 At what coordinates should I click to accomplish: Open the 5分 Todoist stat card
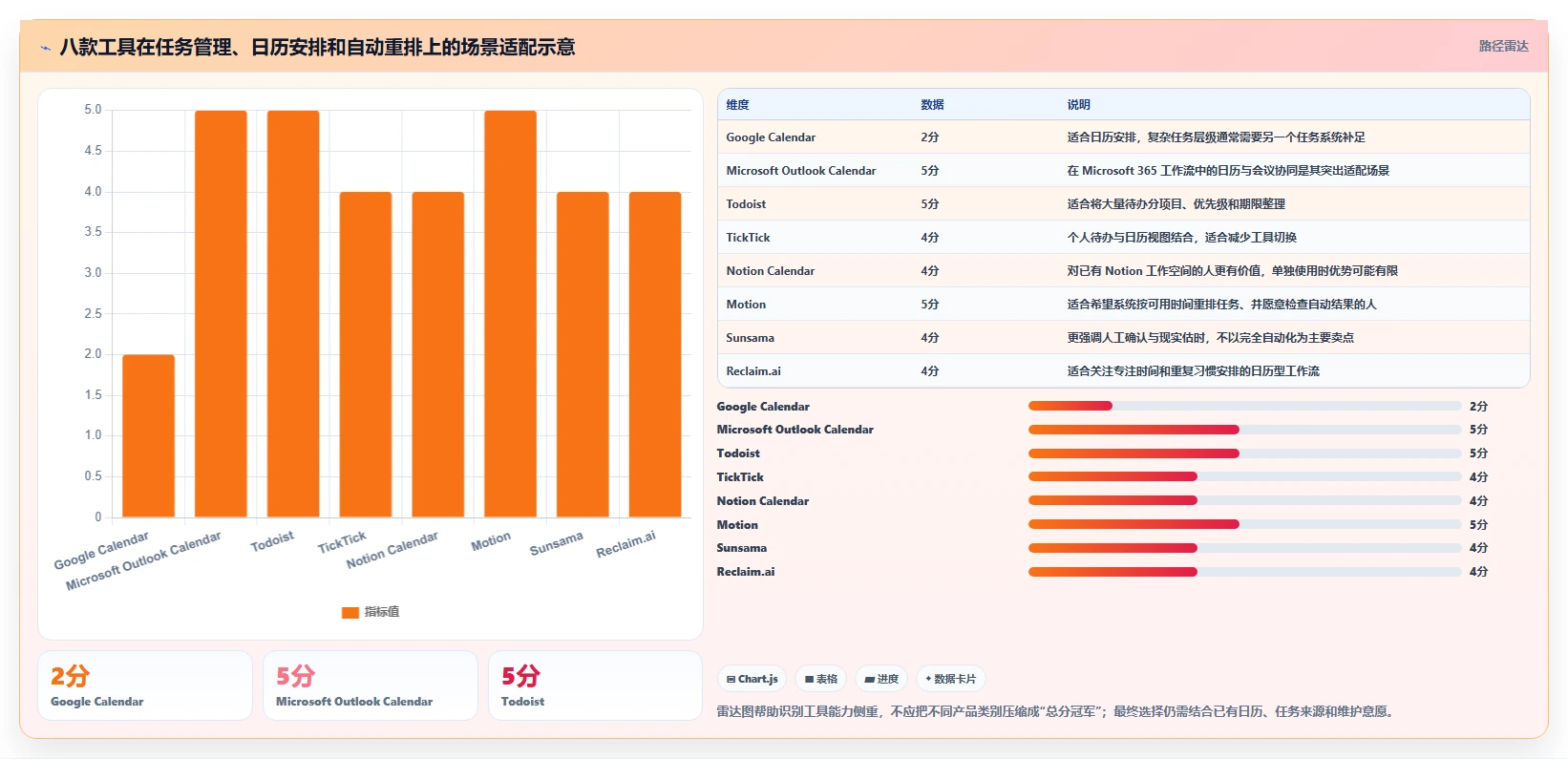coord(595,685)
